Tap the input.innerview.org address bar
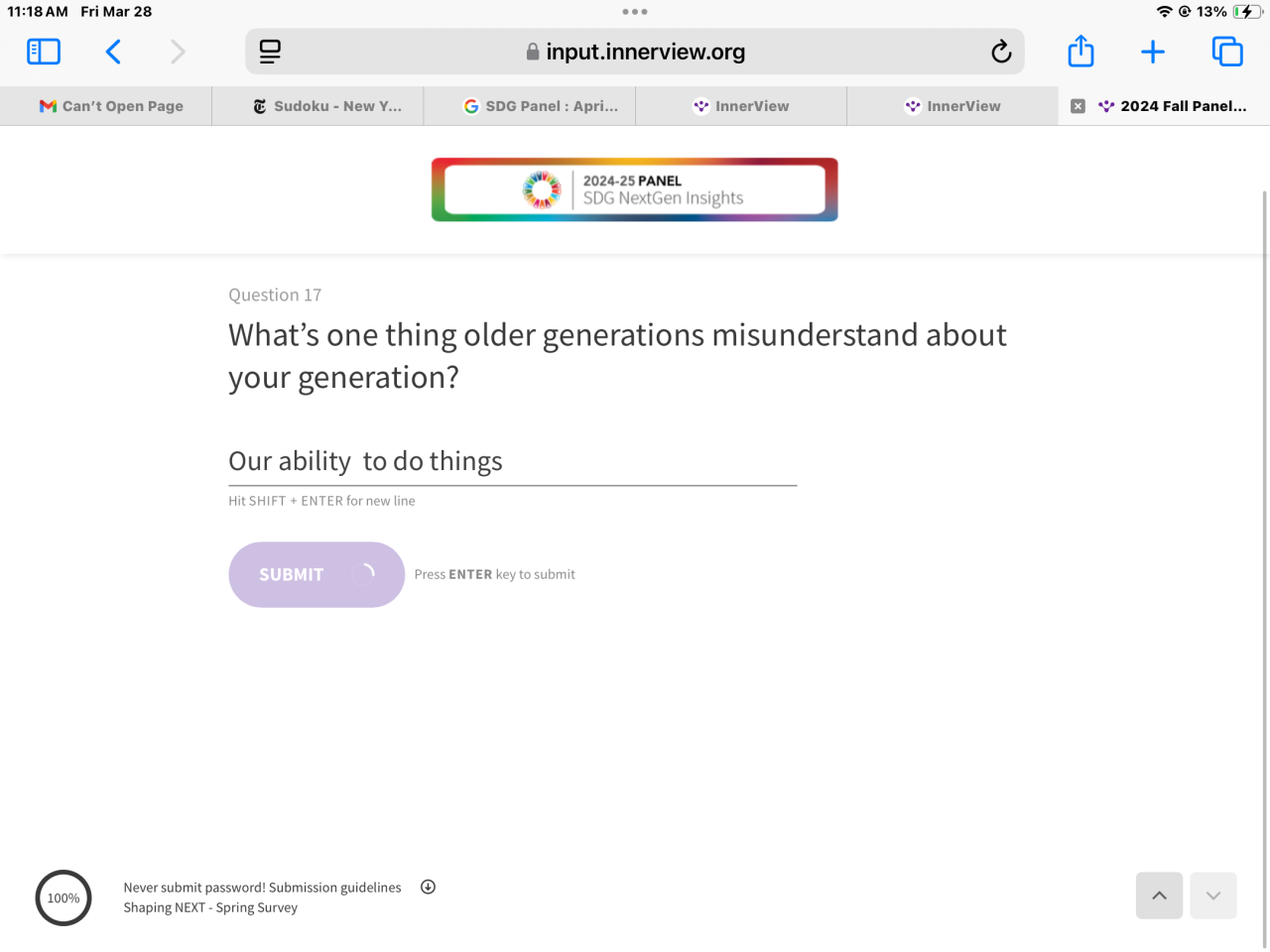This screenshot has height=952, width=1270. (635, 52)
